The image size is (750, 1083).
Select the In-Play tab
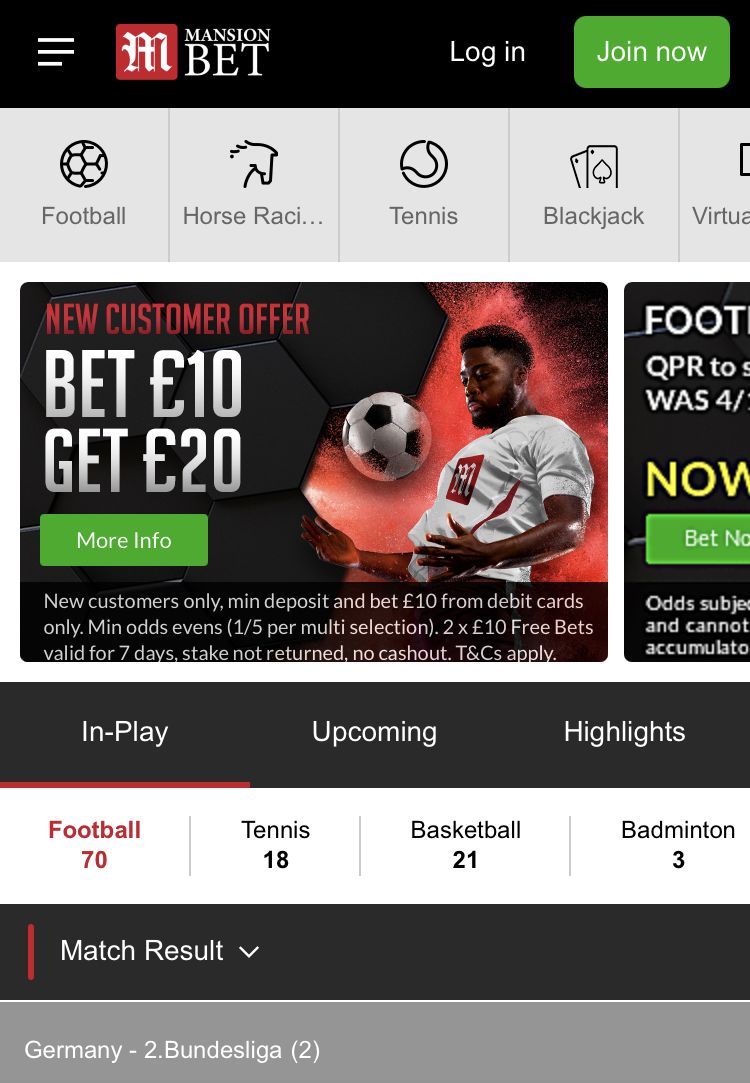[x=124, y=732]
